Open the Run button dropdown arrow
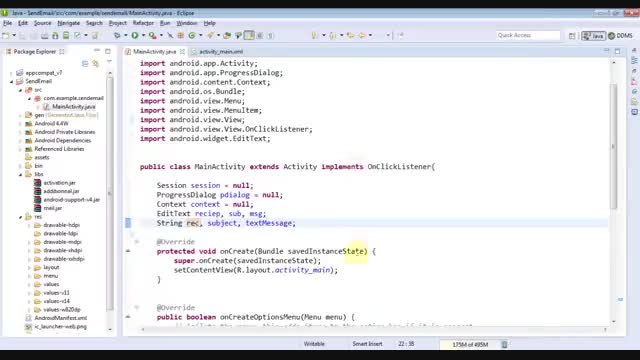Image resolution: width=640 pixels, height=360 pixels. pyautogui.click(x=143, y=36)
